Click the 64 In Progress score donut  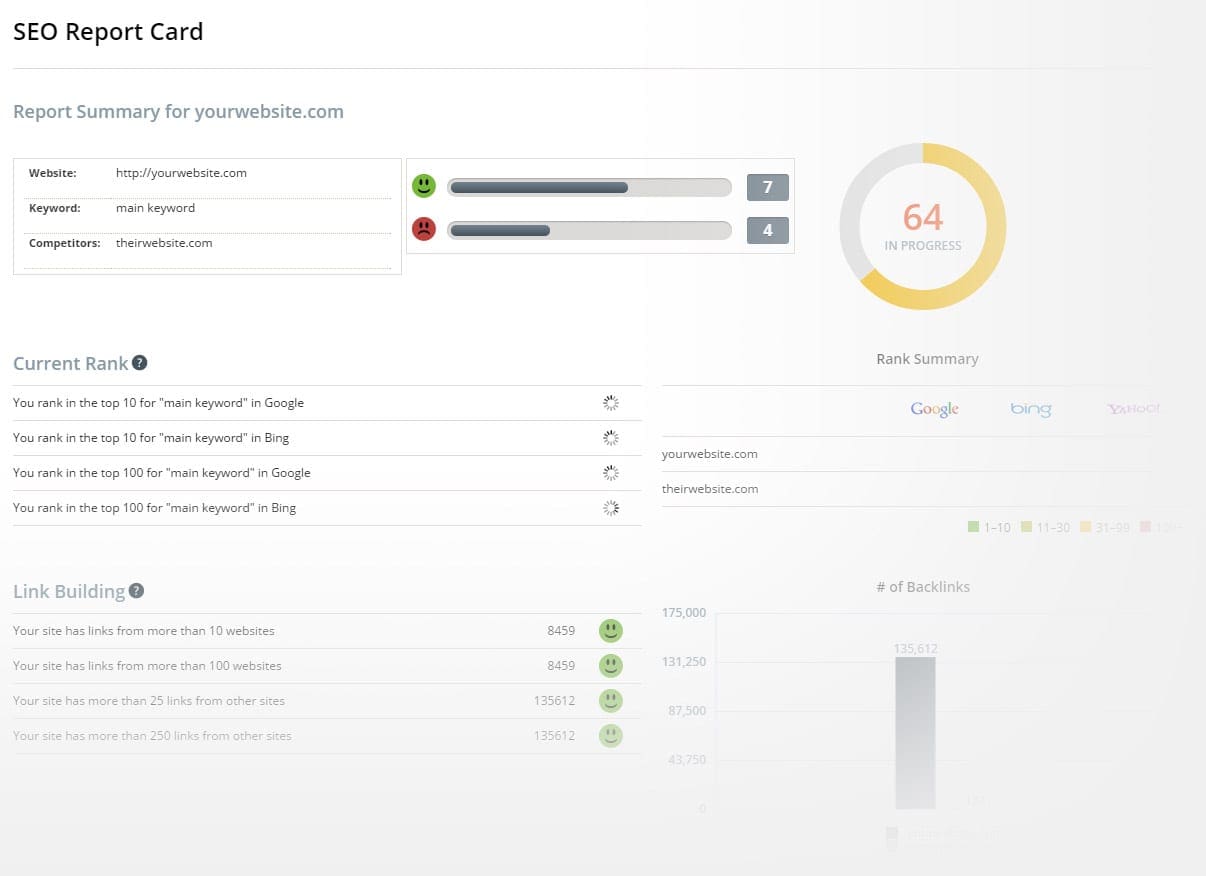point(922,226)
